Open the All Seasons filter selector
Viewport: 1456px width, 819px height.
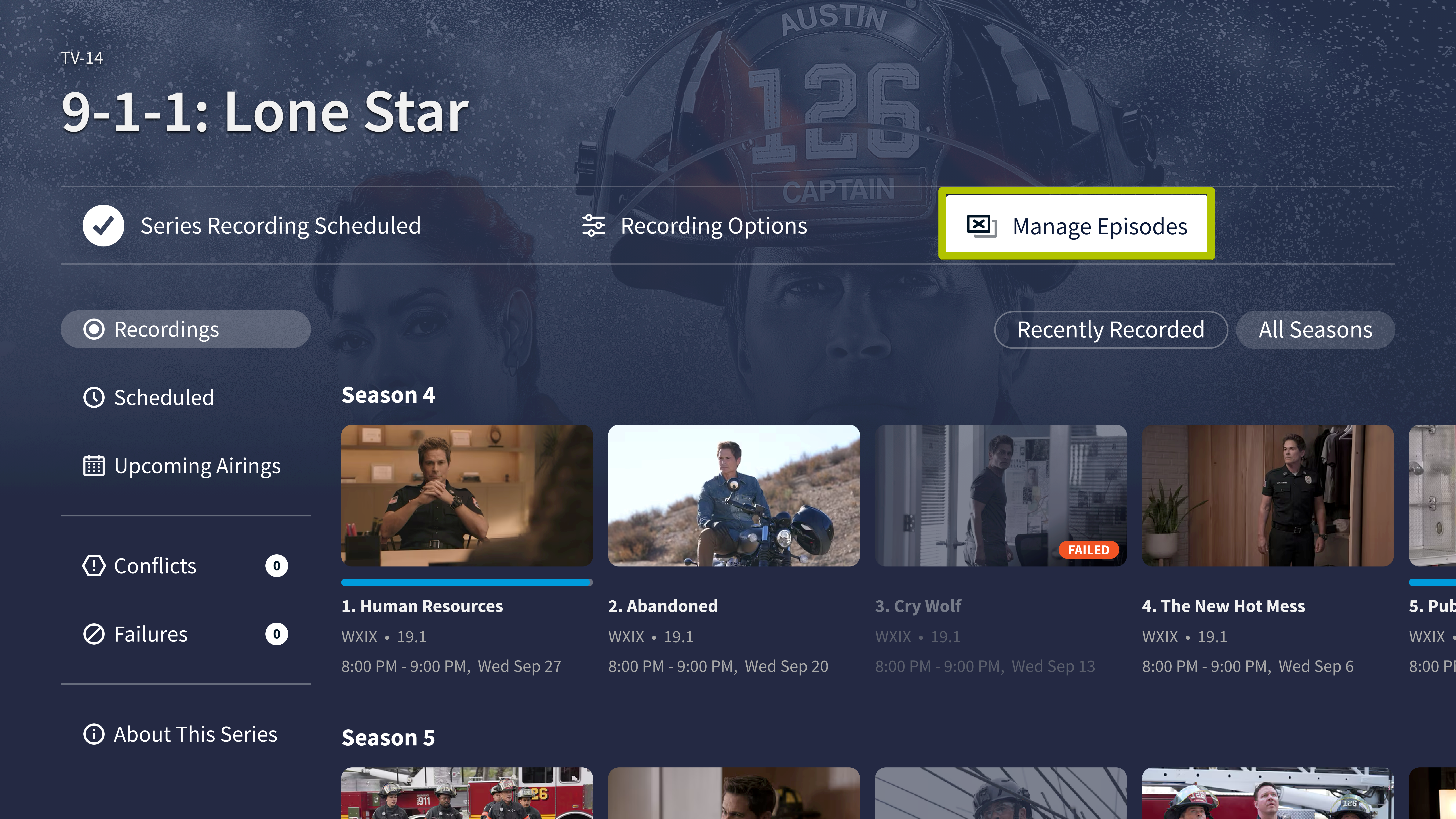coord(1315,329)
